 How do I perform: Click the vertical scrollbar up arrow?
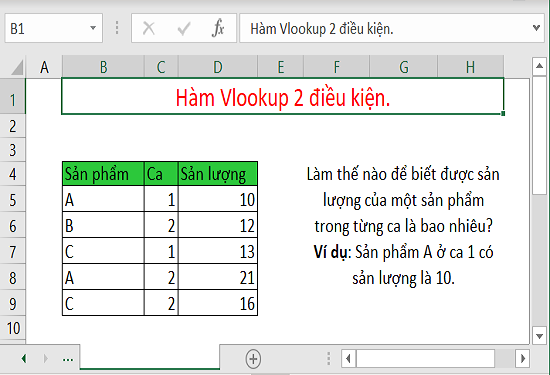click(x=539, y=66)
